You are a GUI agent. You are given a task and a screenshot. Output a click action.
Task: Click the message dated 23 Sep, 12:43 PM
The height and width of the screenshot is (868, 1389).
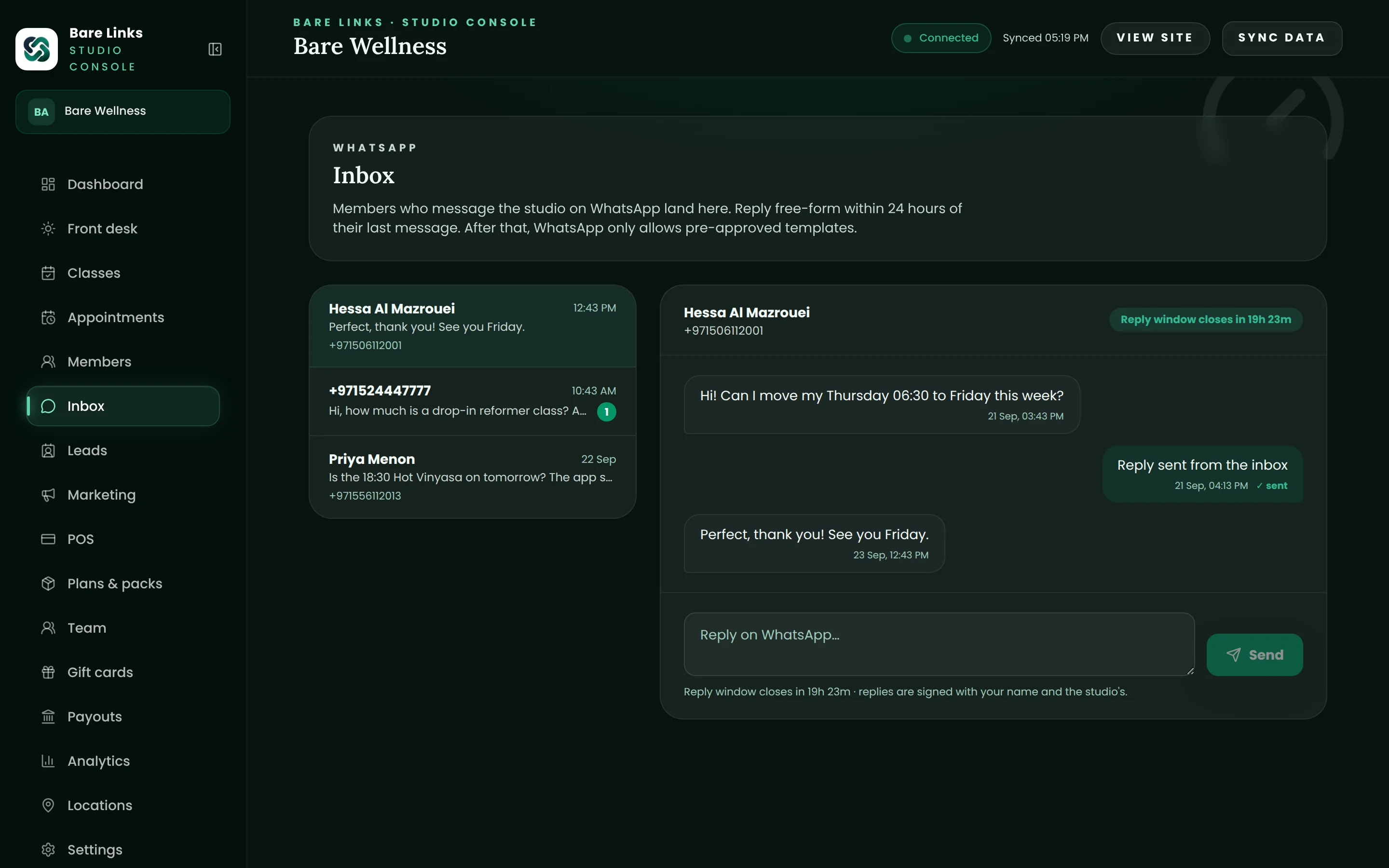point(814,543)
